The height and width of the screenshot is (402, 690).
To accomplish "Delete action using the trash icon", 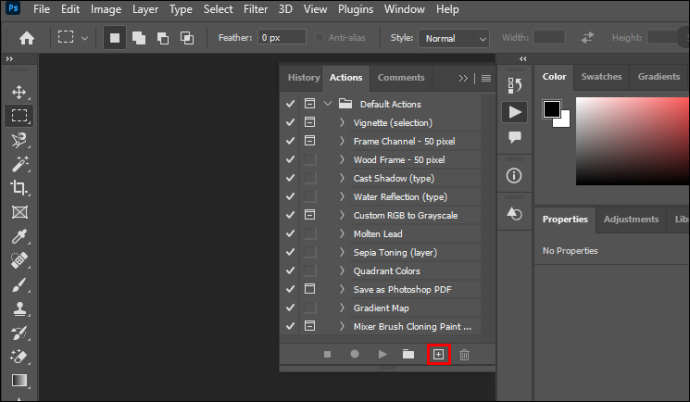I will point(464,354).
